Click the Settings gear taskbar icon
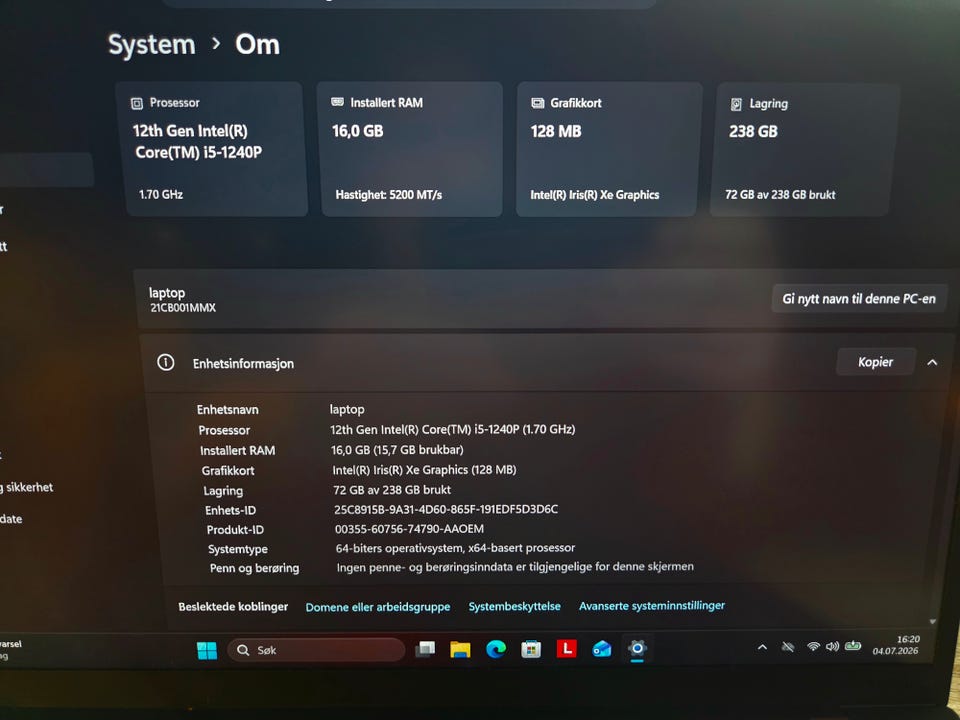The image size is (960, 720). point(637,648)
